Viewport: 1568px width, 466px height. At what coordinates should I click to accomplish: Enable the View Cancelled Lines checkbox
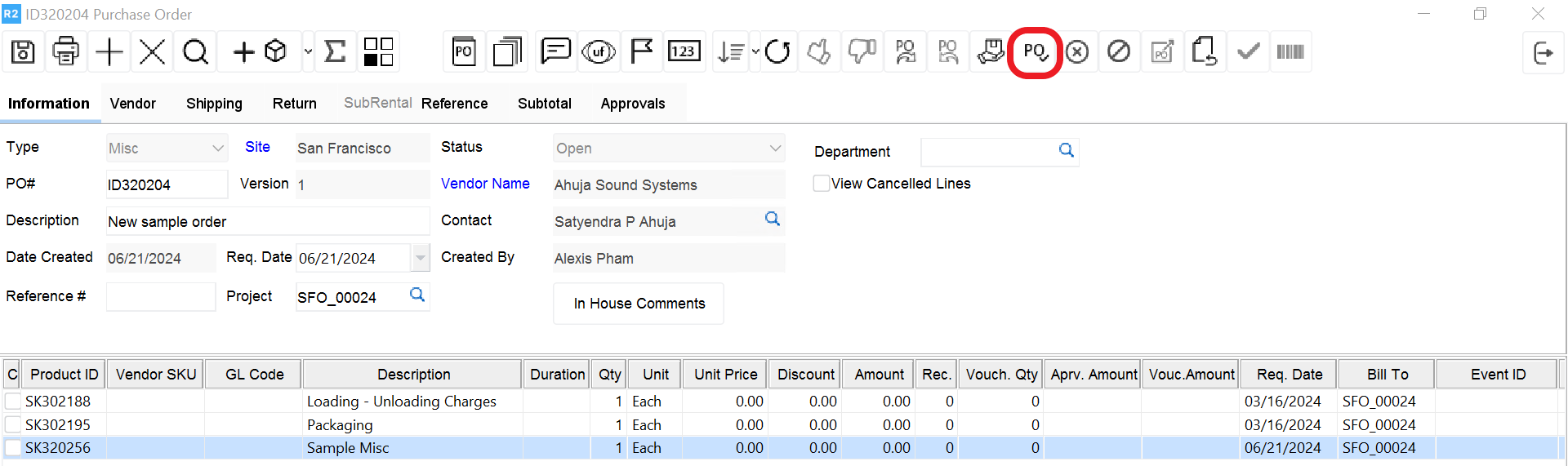click(x=822, y=184)
